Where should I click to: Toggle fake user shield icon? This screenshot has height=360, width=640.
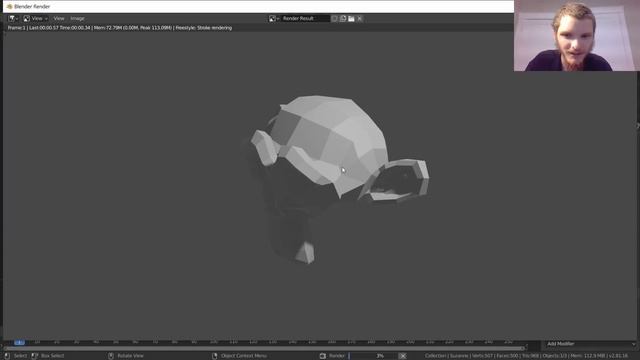click(334, 18)
